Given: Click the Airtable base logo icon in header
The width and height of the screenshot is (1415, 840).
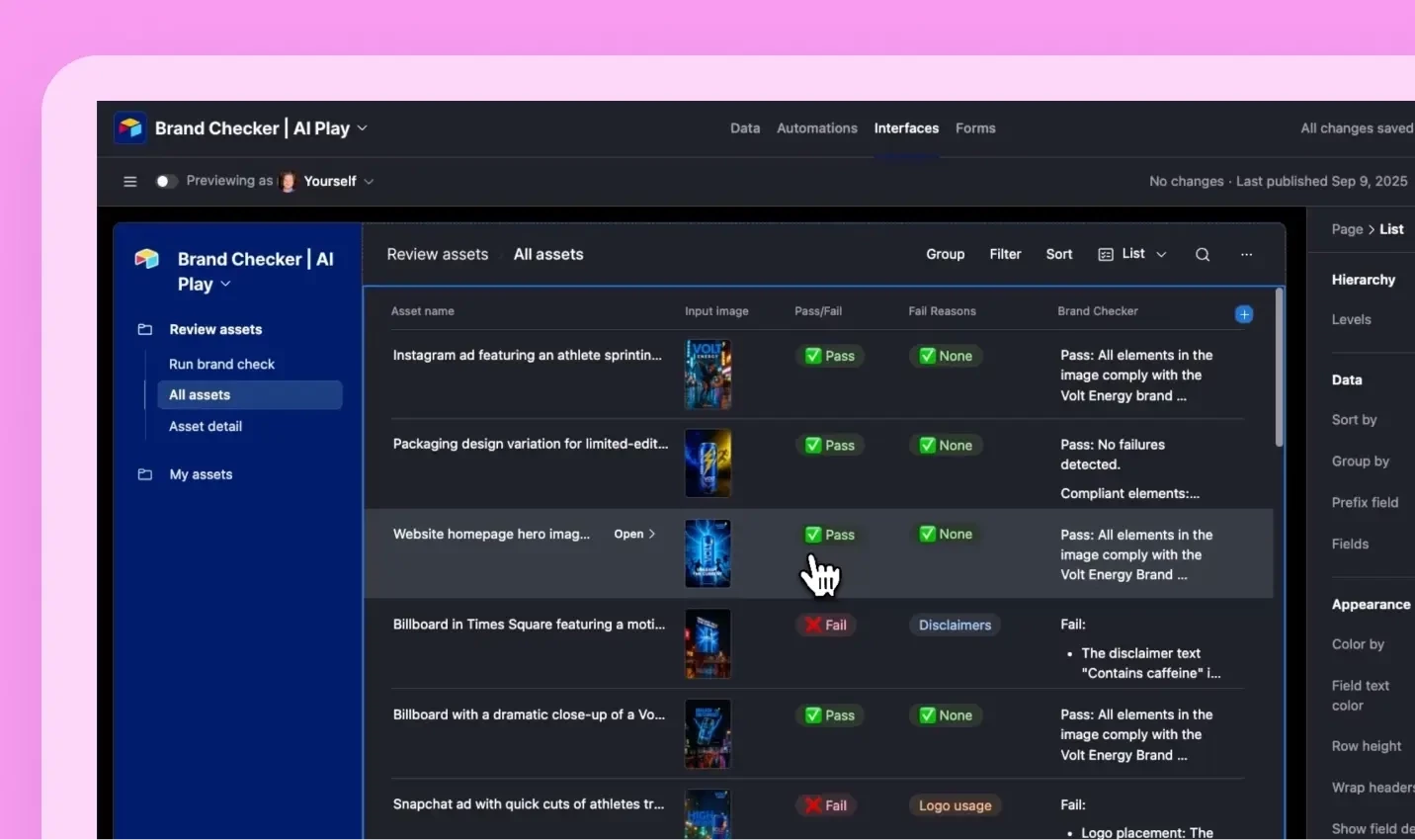Looking at the screenshot, I should [130, 128].
